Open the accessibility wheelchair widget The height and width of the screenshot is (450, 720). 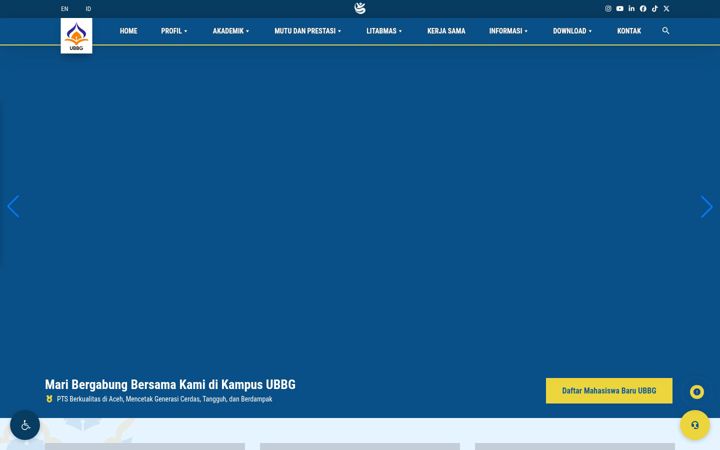point(25,425)
